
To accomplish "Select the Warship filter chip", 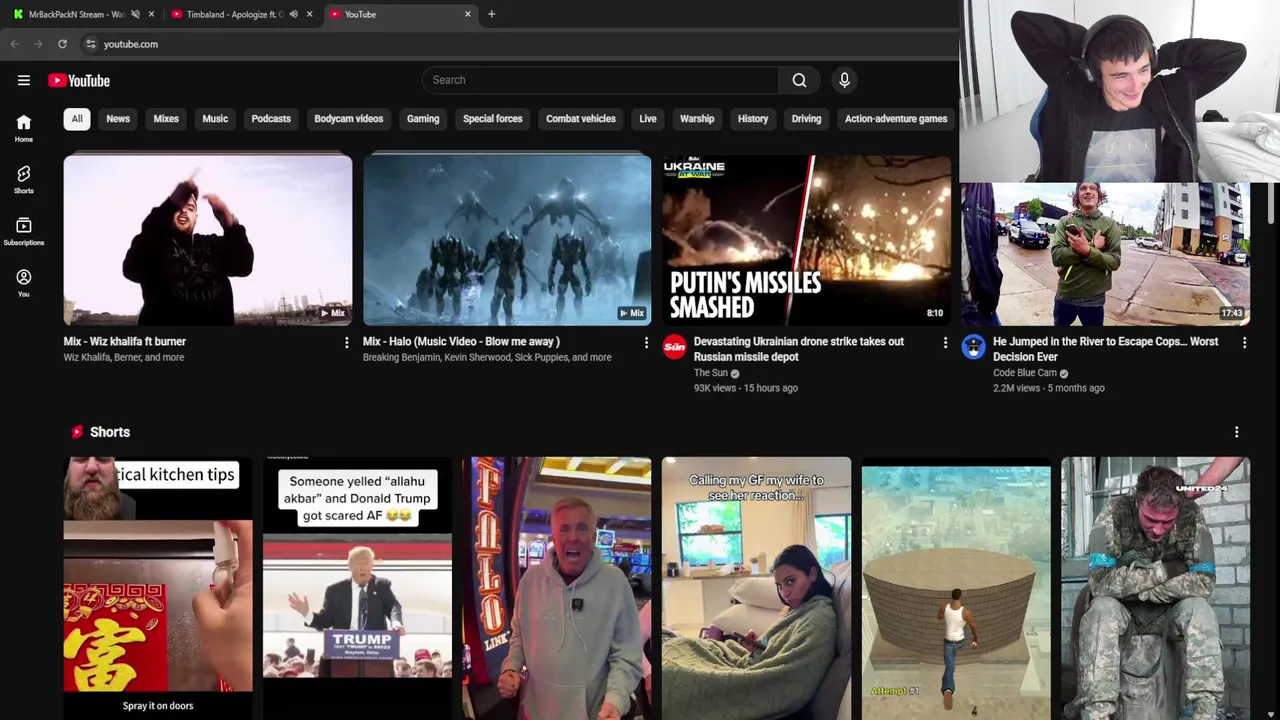I will pos(697,119).
